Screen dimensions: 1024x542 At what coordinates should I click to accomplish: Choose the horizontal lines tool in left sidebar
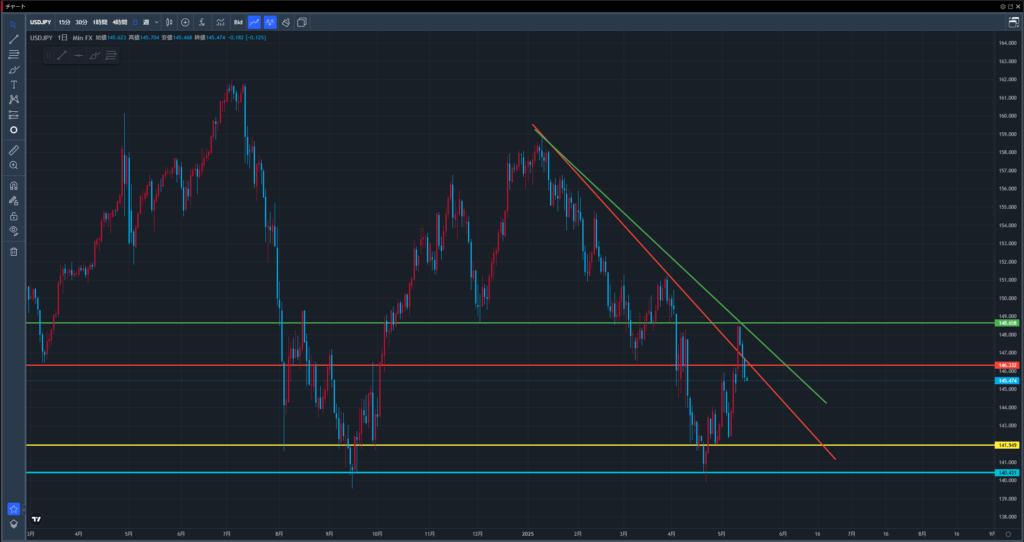(13, 55)
